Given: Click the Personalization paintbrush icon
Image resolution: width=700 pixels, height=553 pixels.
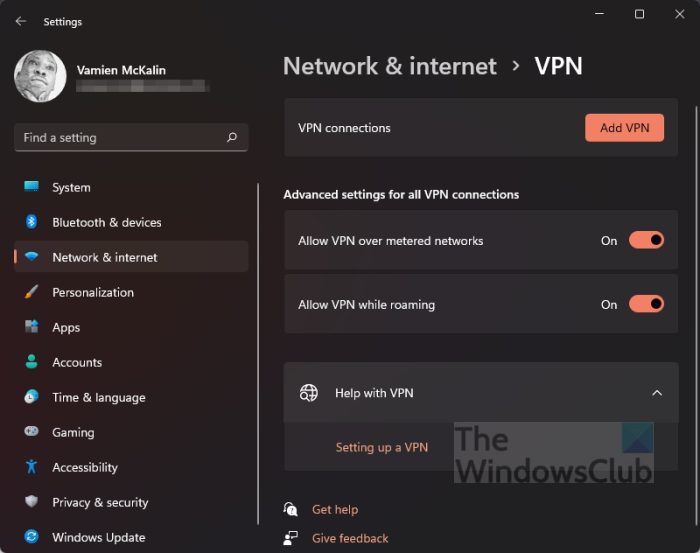Looking at the screenshot, I should (32, 292).
